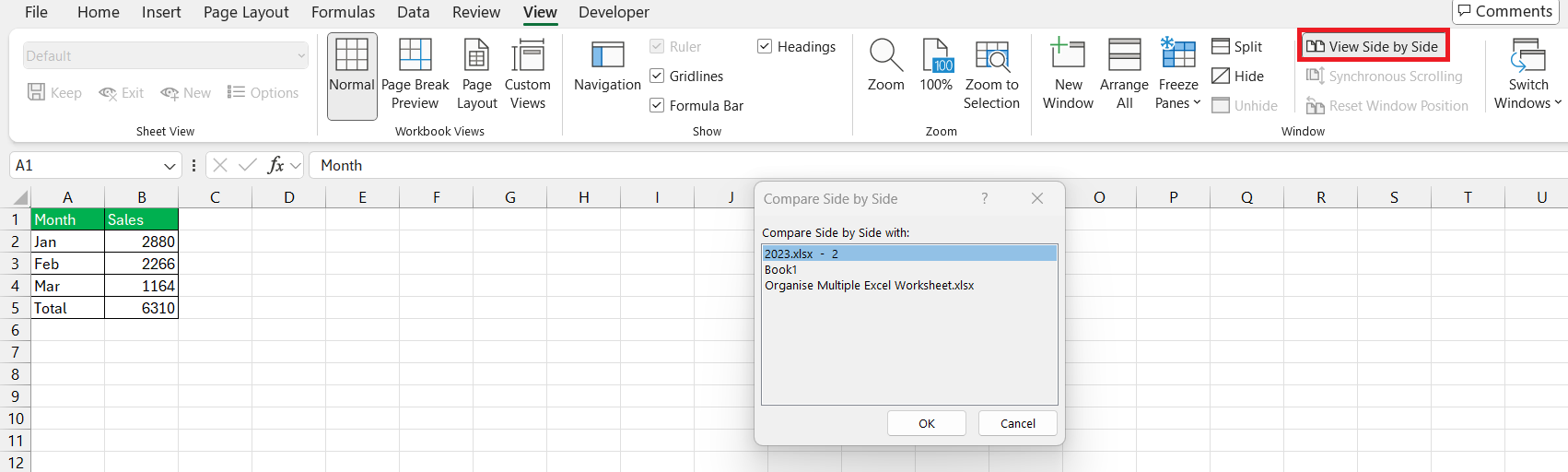
Task: Open Custom Views
Action: click(527, 77)
